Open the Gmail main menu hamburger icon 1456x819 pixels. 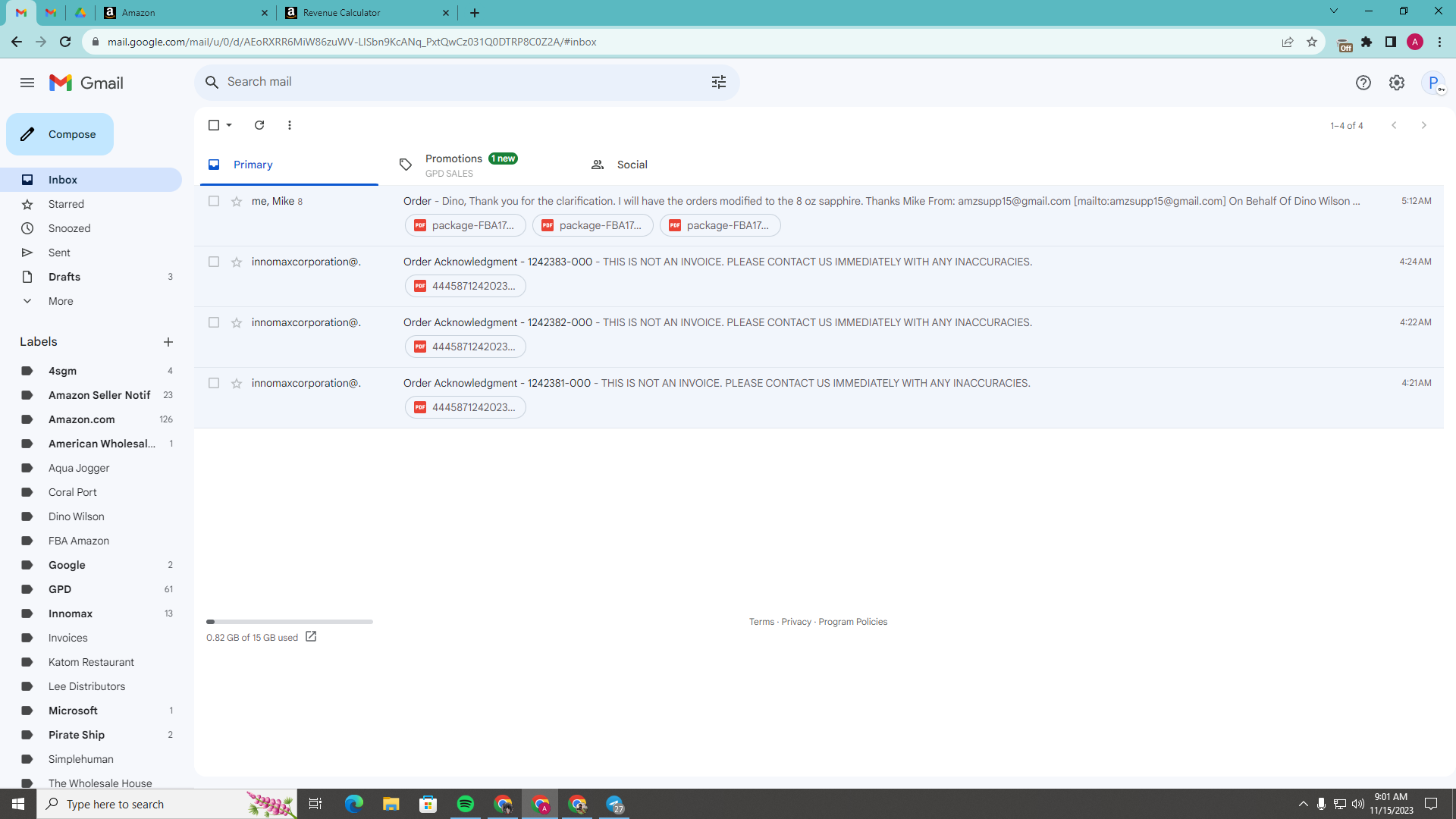coord(27,83)
